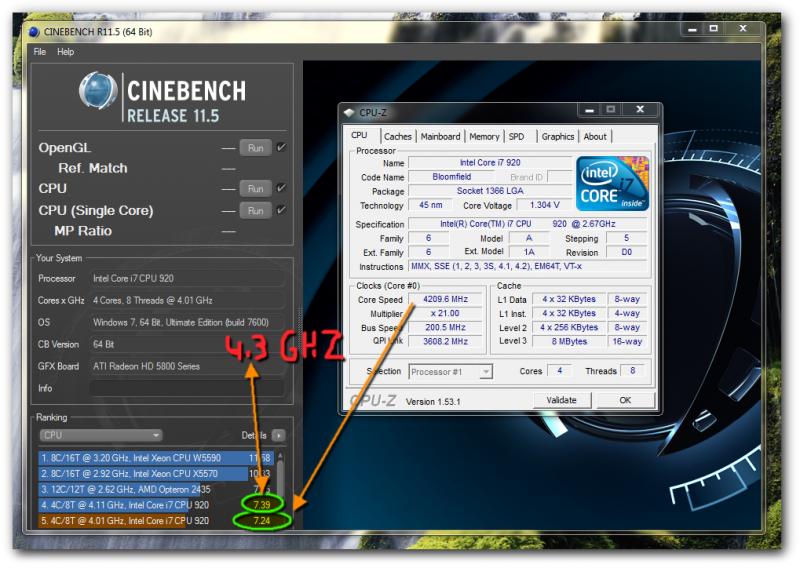Screen dimensions: 800x568
Task: Click the QPI Link value 3608.2 MHz
Action: [x=445, y=341]
